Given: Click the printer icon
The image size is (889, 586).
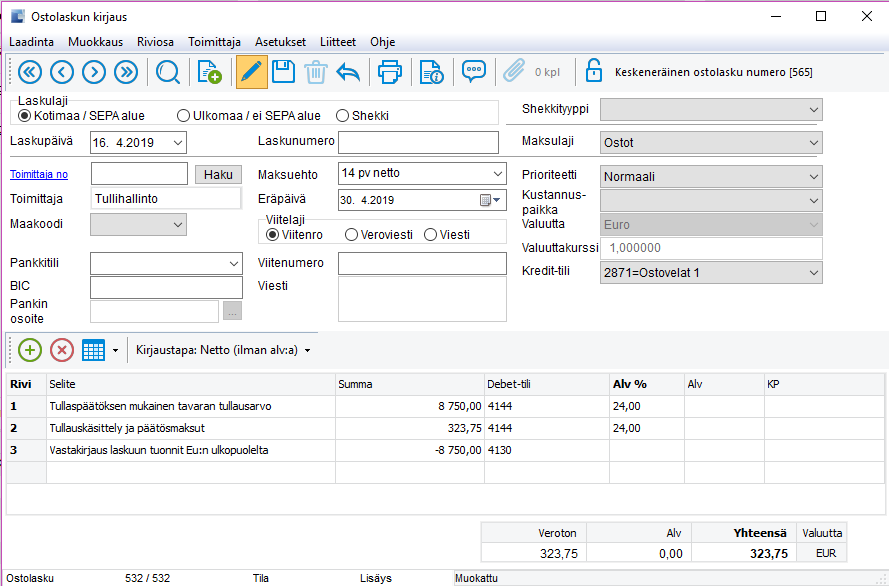Looking at the screenshot, I should coord(389,72).
